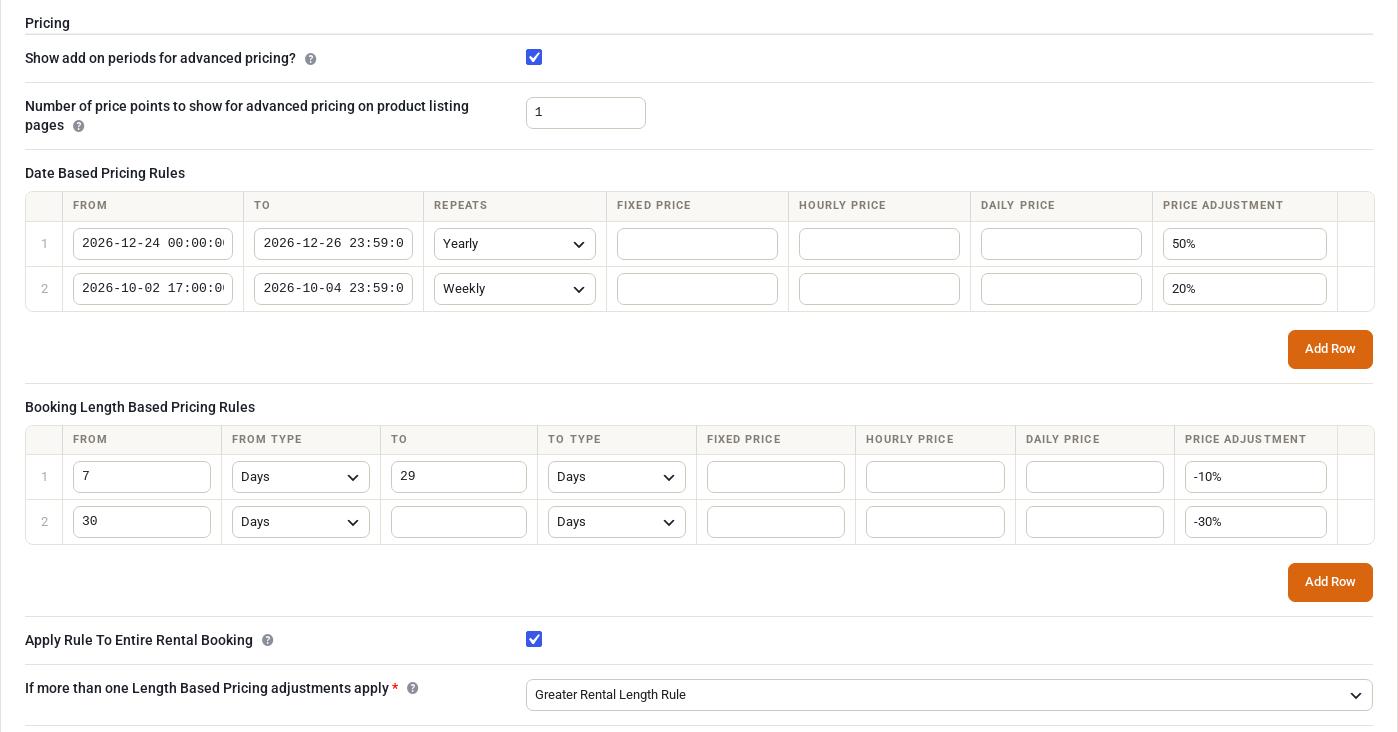Click the Booking Length Based Pricing Rules heading

(140, 407)
